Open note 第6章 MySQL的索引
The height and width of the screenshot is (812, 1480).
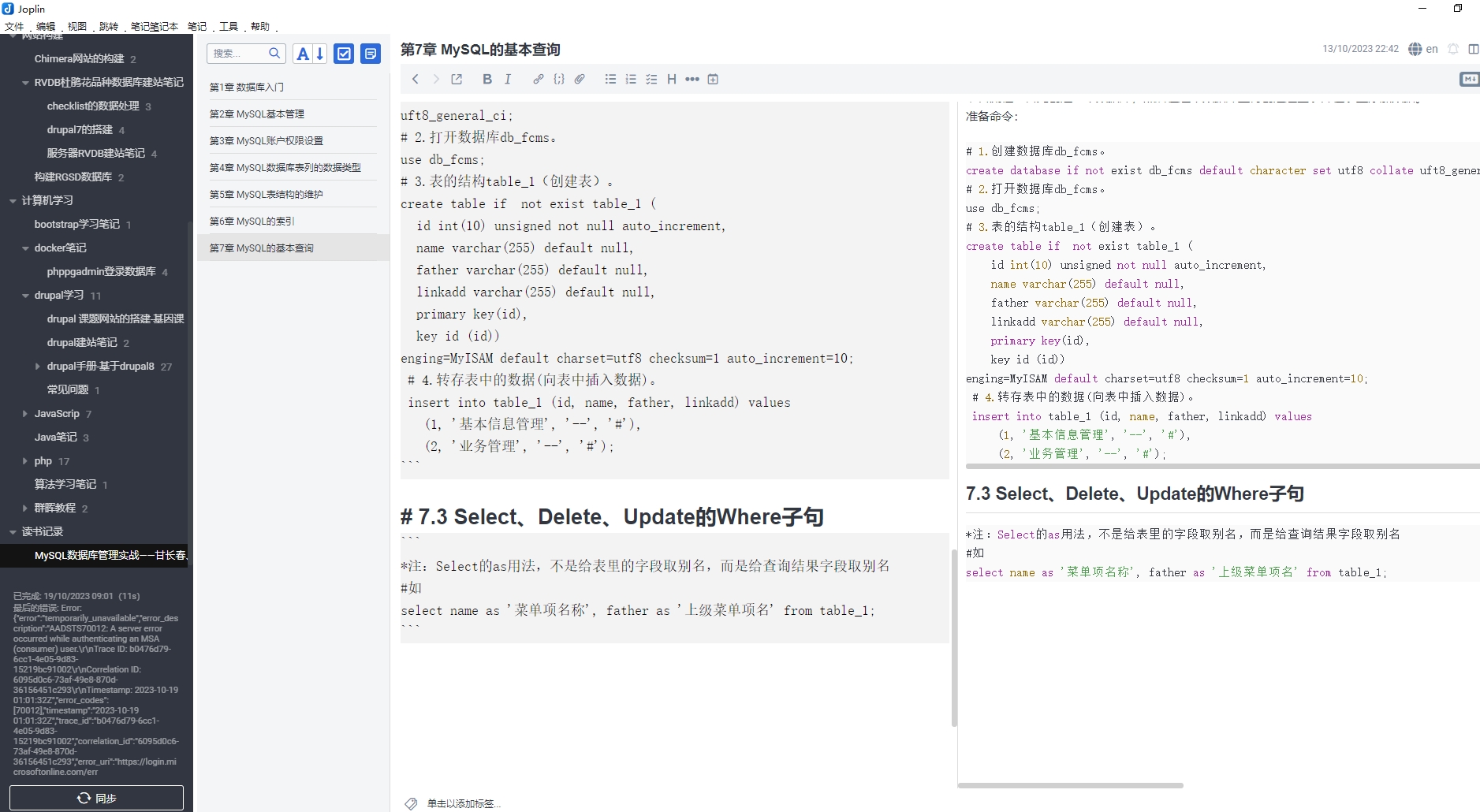(x=293, y=221)
